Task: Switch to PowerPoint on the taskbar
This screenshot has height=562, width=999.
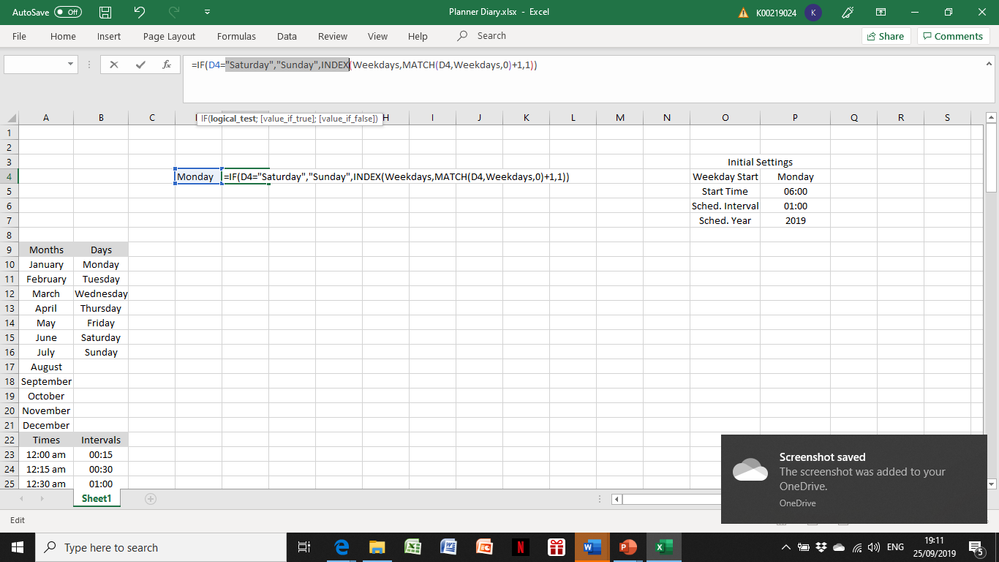Action: (x=628, y=547)
